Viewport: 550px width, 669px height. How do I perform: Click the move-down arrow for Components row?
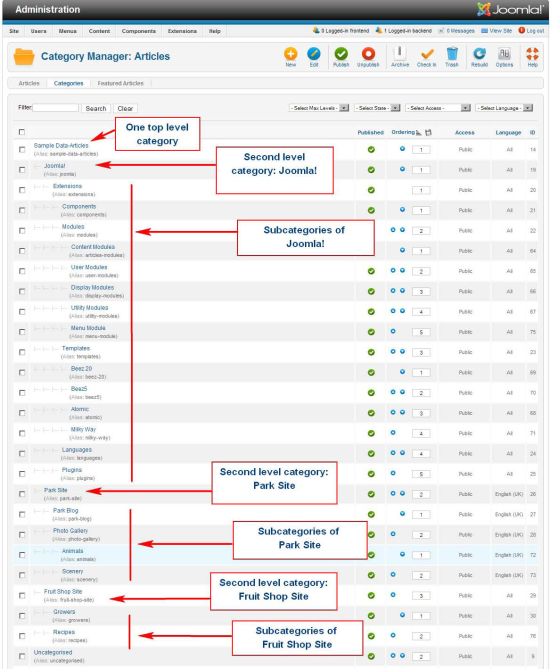click(x=402, y=209)
